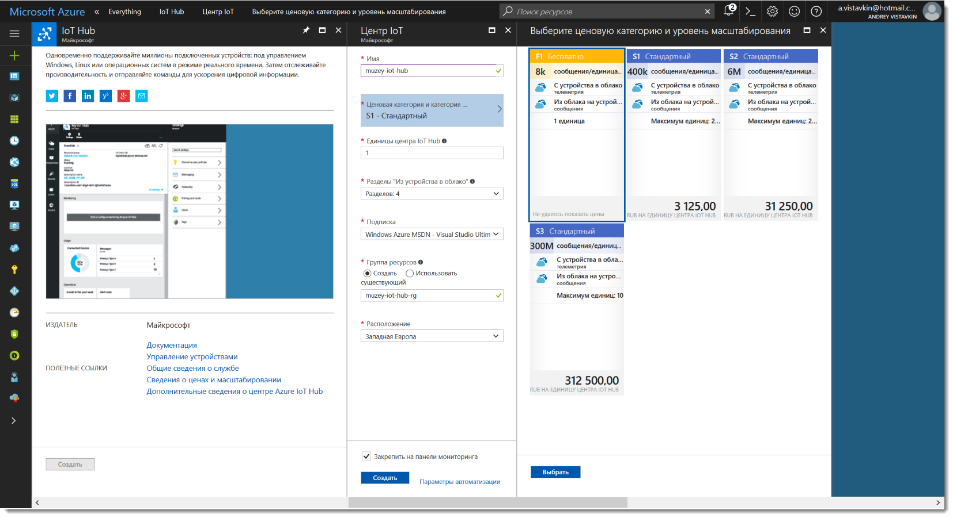This screenshot has width=953, height=518.
Task: Open the Документация link
Action: (171, 345)
